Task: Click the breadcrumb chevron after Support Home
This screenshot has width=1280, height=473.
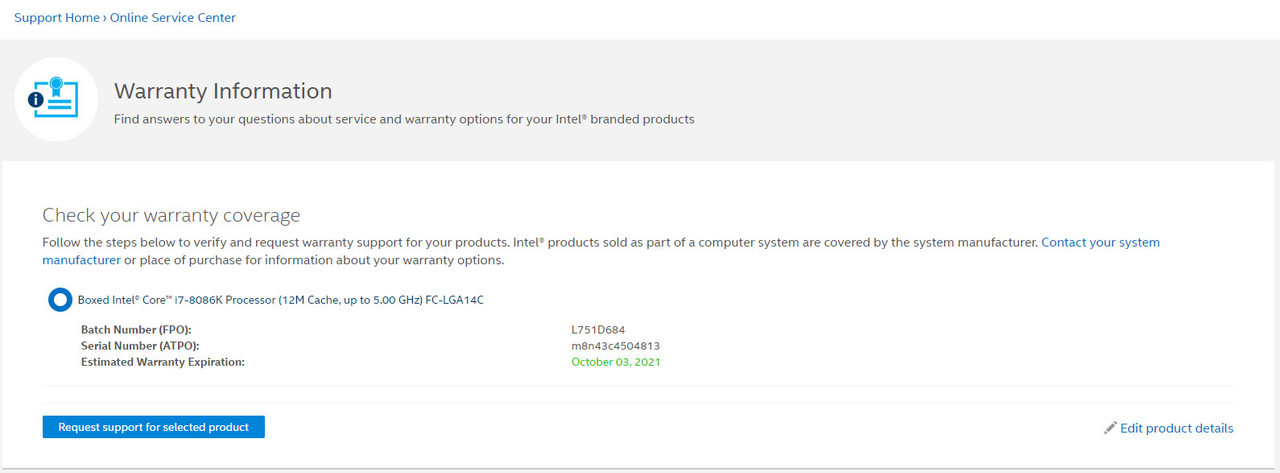Action: tap(105, 18)
